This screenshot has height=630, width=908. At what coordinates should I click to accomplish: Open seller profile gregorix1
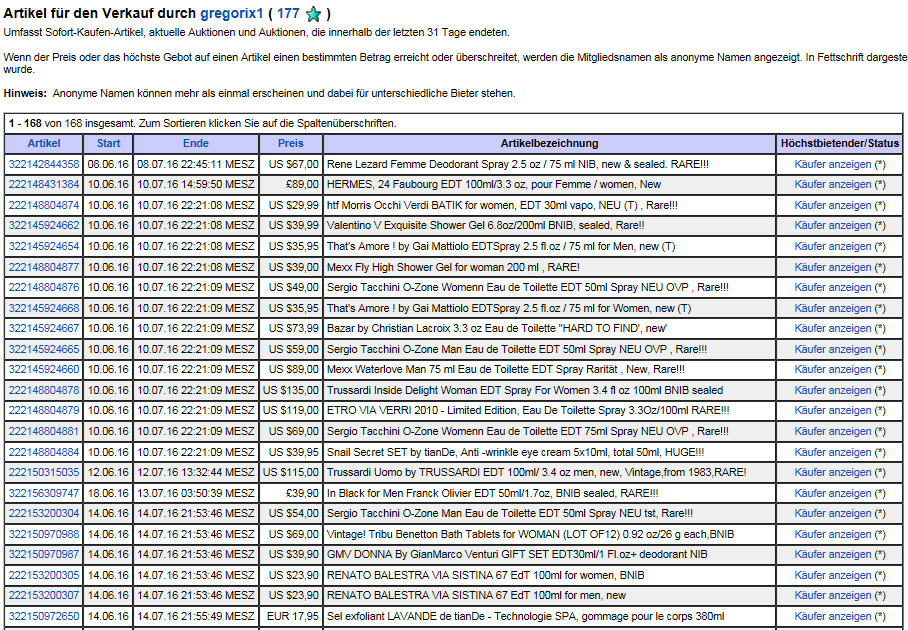232,13
